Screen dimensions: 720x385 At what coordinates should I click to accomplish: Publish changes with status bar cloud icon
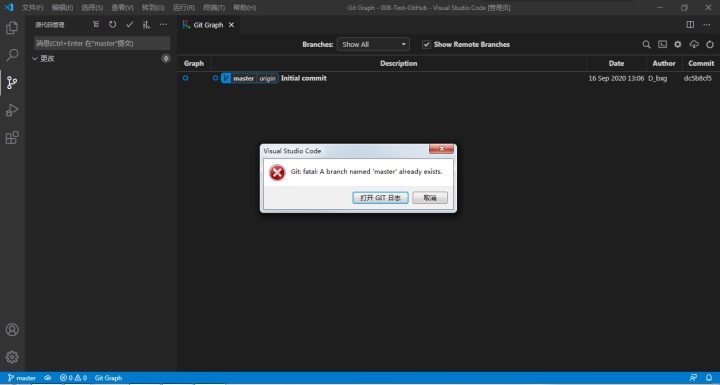[48, 378]
